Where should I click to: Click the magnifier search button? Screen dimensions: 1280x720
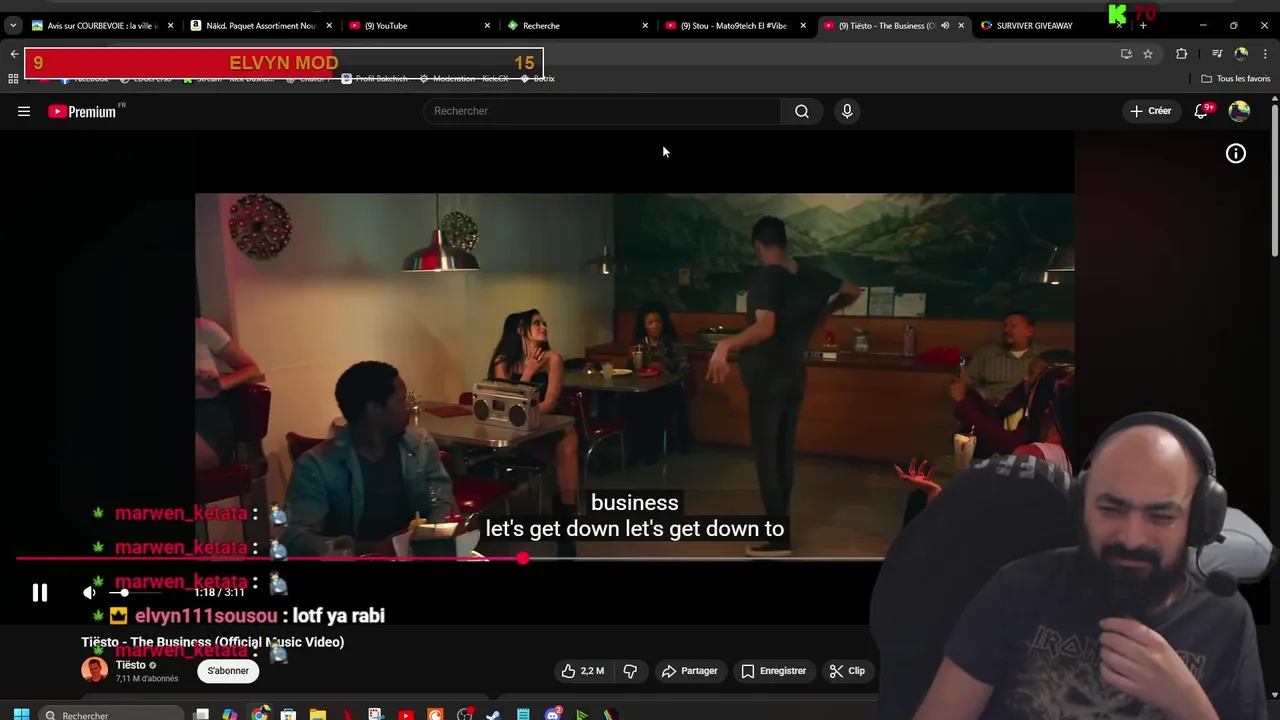click(802, 111)
